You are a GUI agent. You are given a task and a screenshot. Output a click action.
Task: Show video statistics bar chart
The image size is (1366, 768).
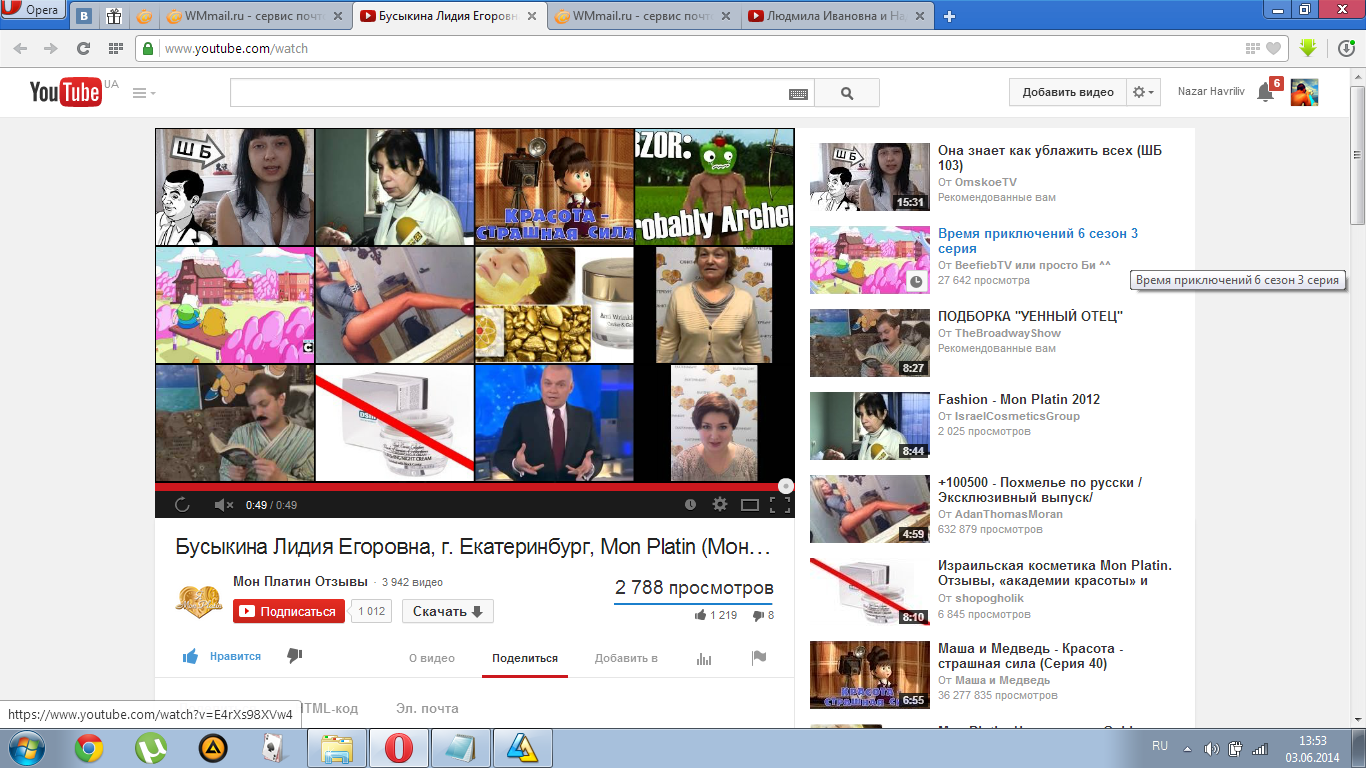click(x=704, y=658)
